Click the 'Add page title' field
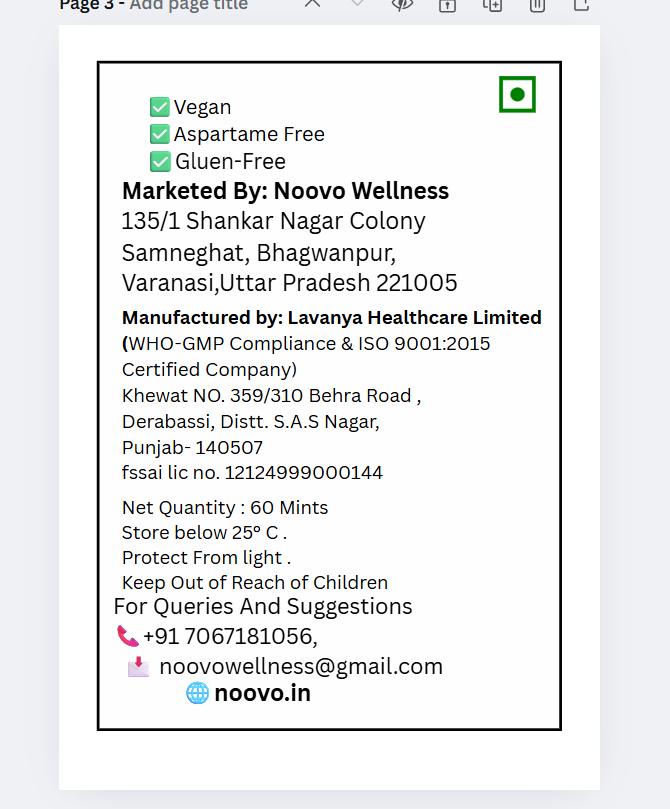 [189, 5]
